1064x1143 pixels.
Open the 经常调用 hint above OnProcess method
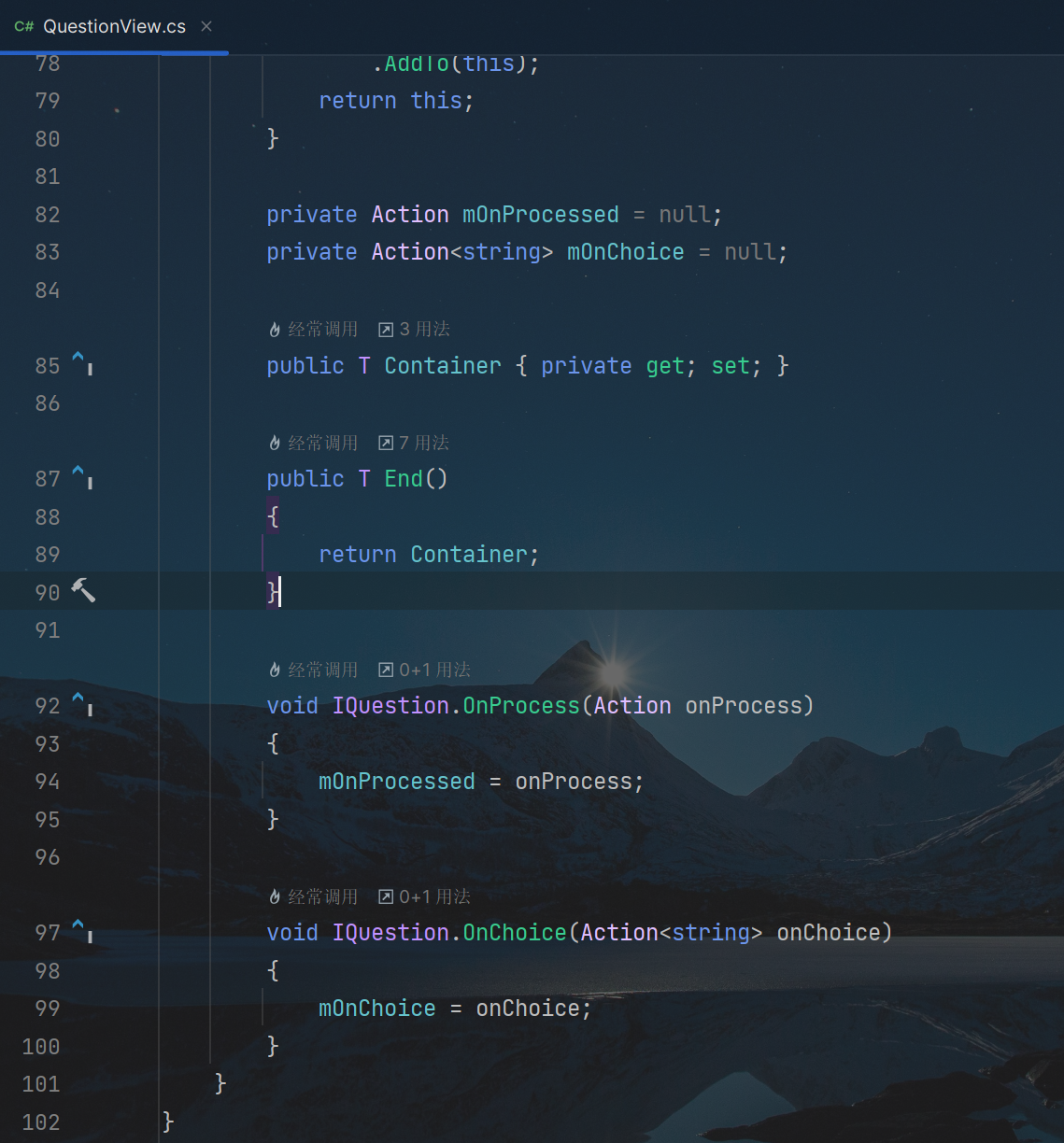[x=313, y=670]
